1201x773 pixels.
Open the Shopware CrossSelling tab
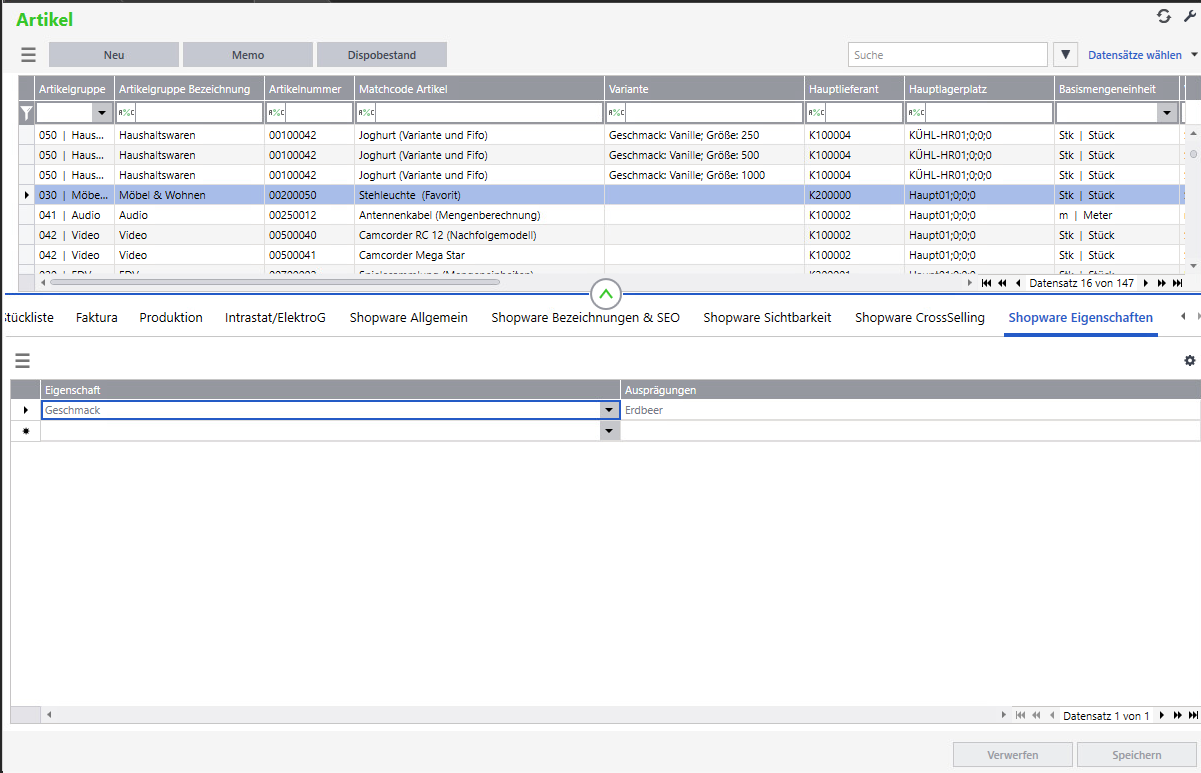click(x=920, y=318)
